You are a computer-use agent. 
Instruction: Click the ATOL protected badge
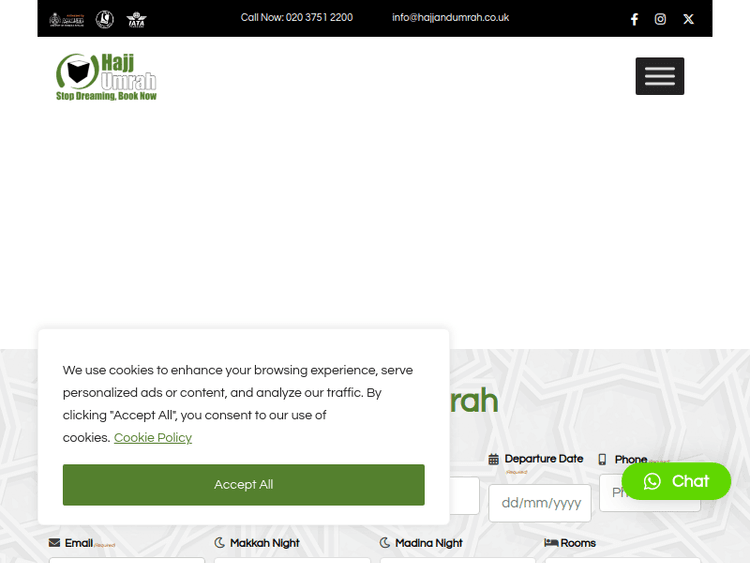point(67,19)
